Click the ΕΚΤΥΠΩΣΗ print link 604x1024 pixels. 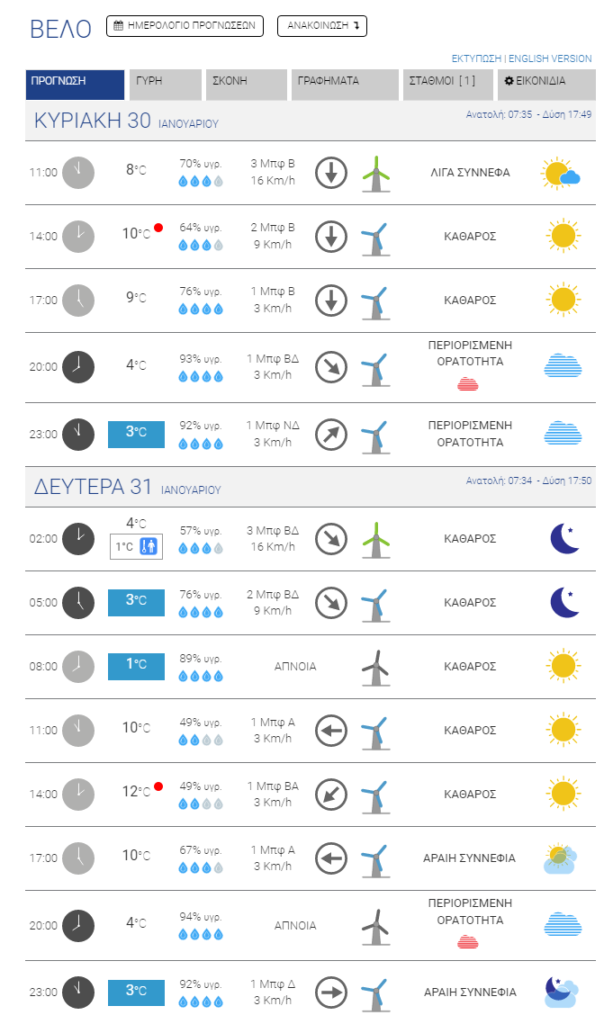click(x=476, y=59)
